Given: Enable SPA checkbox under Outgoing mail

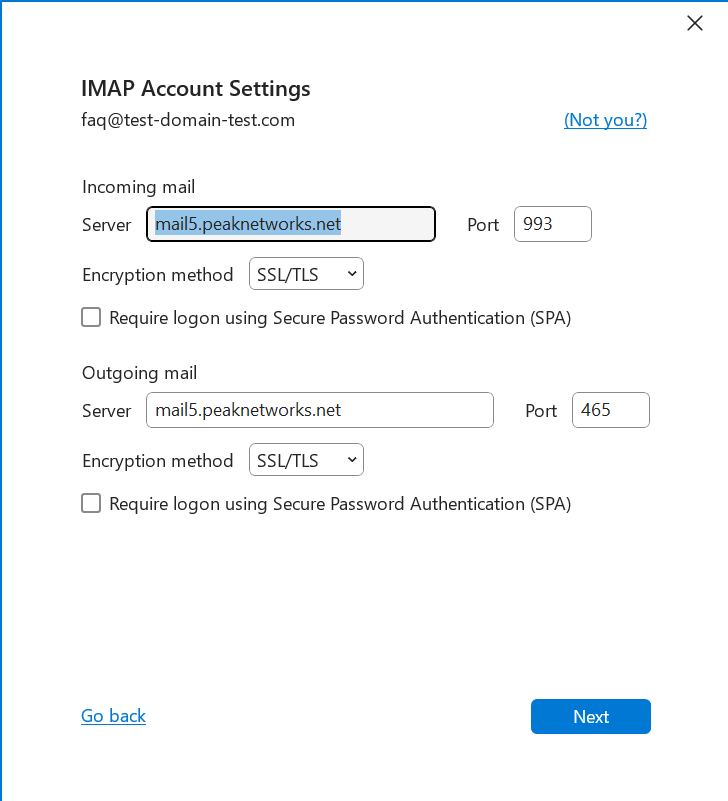Looking at the screenshot, I should pyautogui.click(x=91, y=504).
